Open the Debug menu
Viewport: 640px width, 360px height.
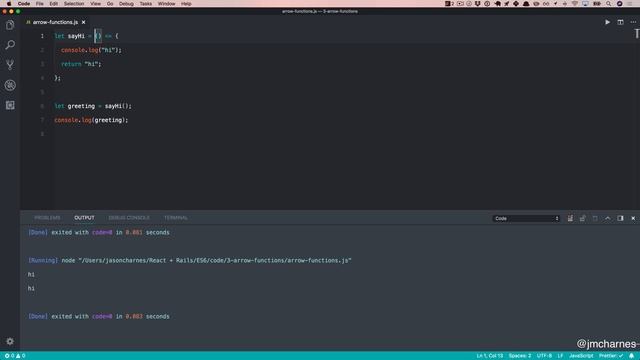coord(126,4)
